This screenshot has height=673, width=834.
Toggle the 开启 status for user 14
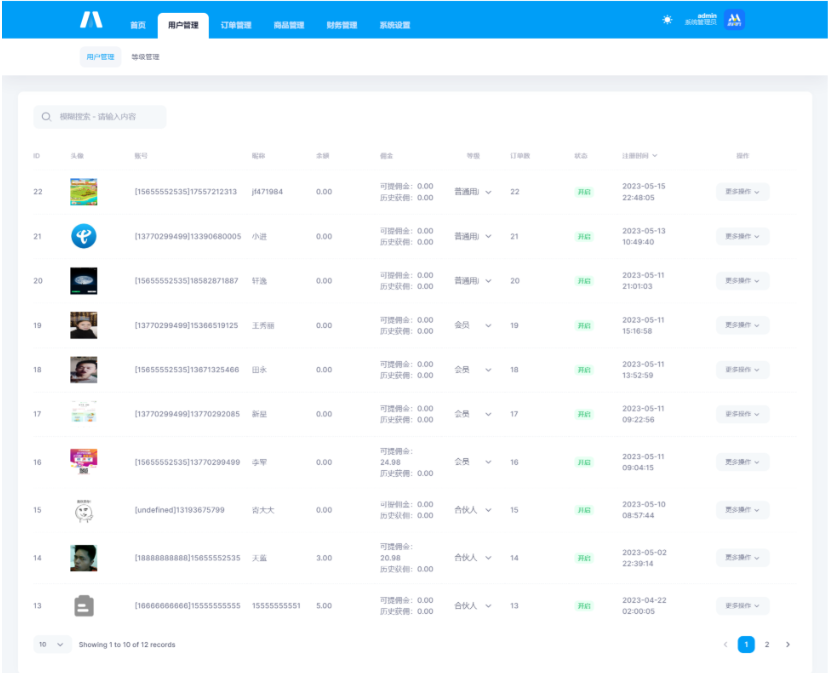(584, 558)
